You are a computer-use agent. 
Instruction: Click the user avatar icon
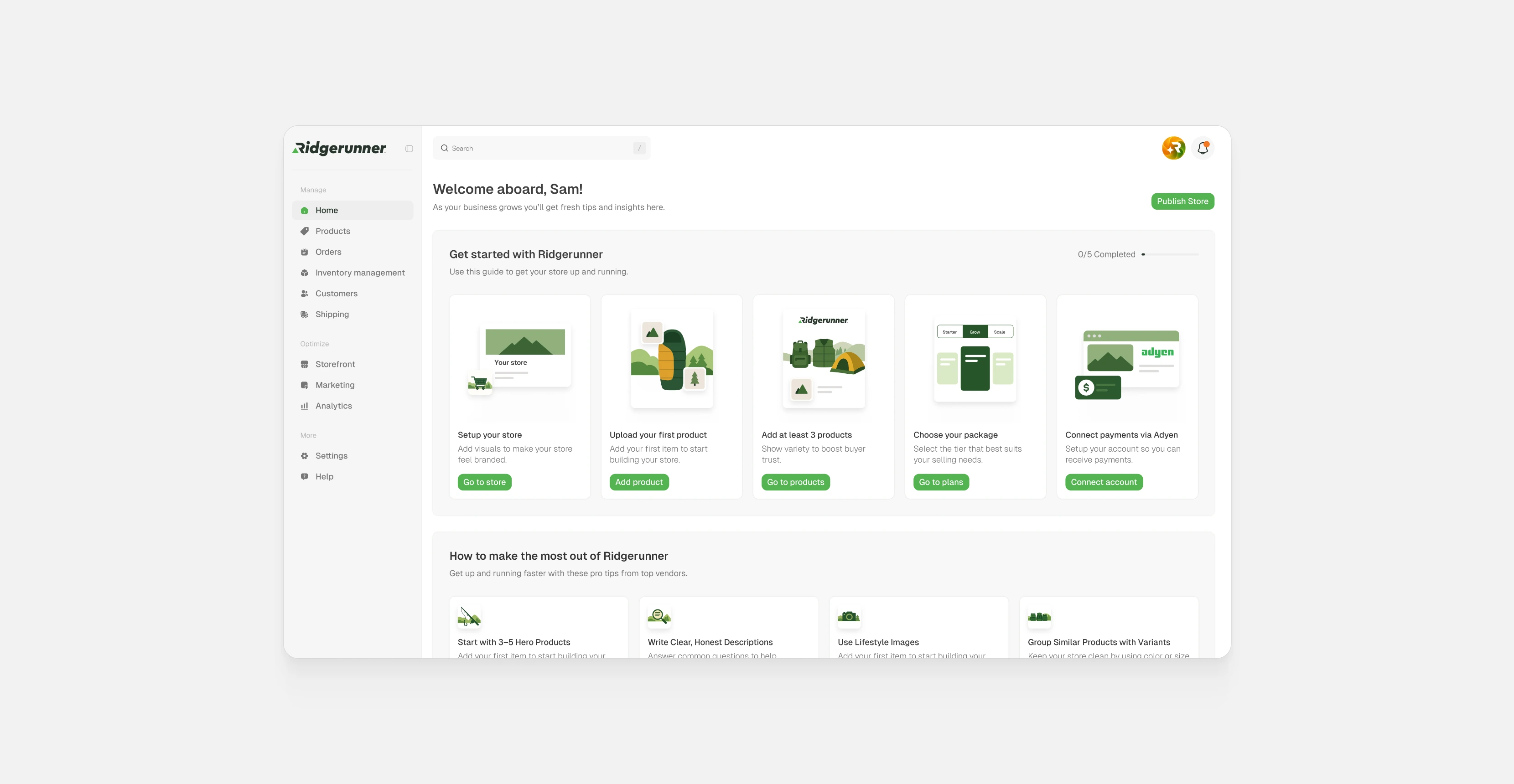pyautogui.click(x=1173, y=148)
